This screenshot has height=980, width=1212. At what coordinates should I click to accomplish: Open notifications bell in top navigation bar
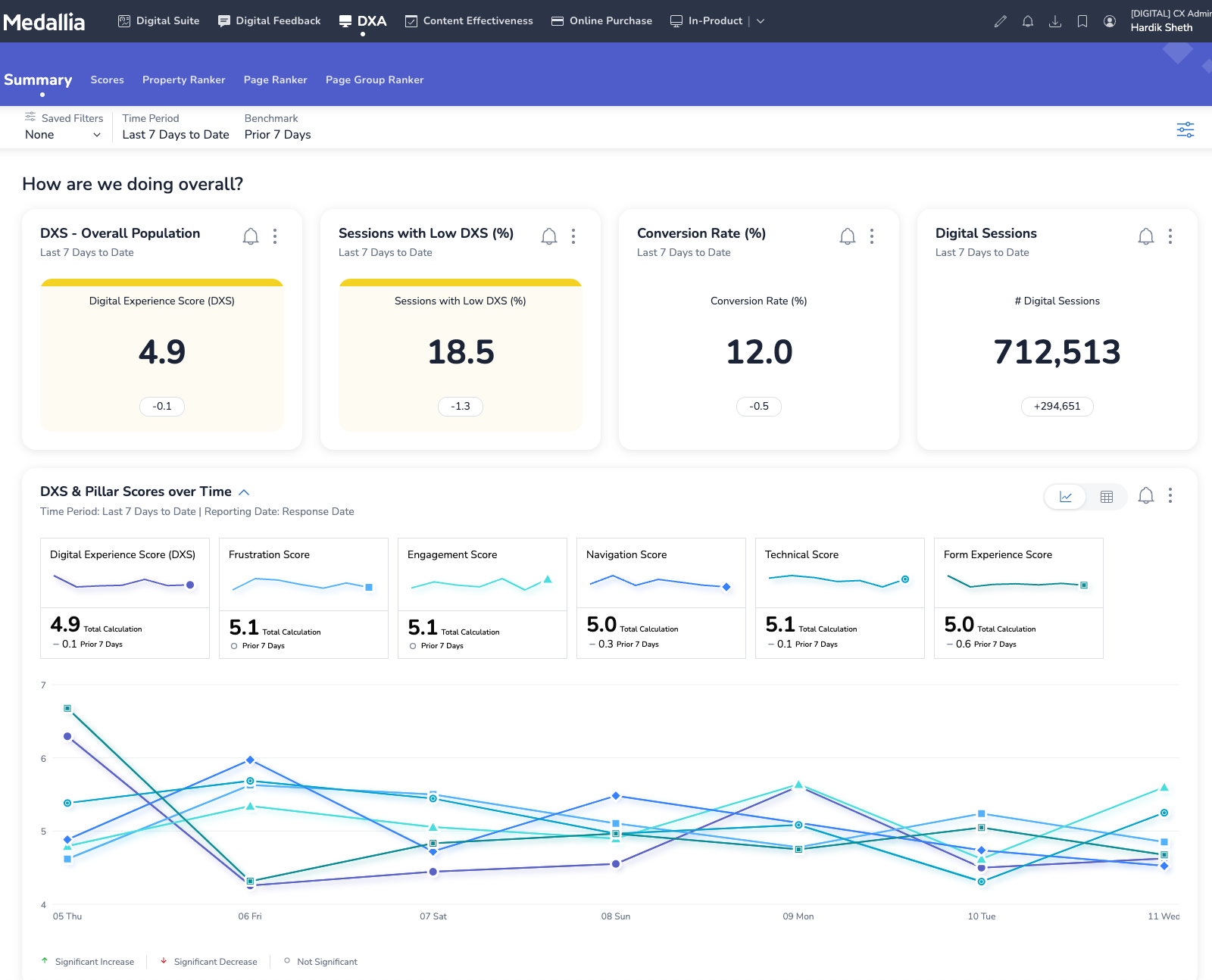tap(1027, 21)
